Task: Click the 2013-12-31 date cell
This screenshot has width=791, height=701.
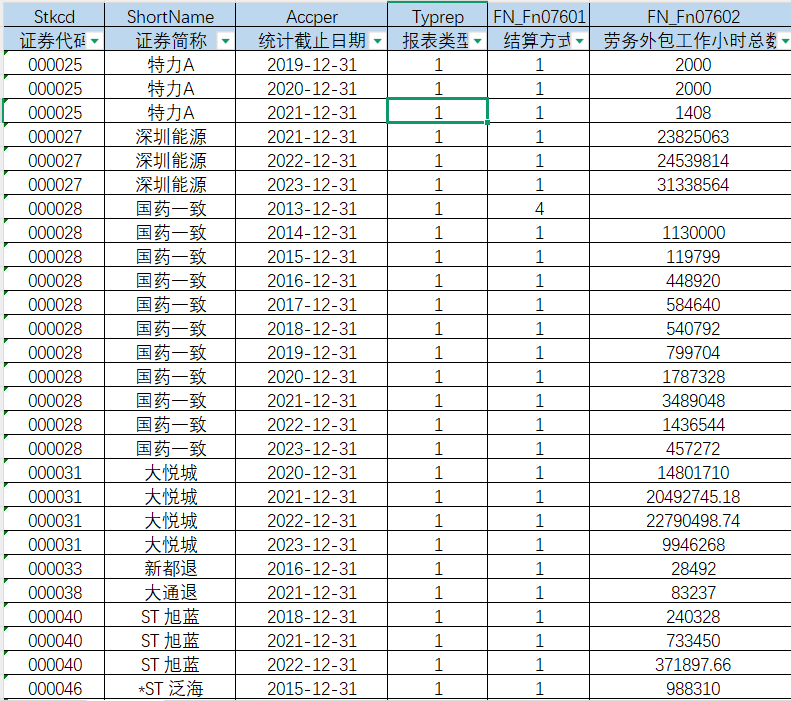Action: pos(311,209)
